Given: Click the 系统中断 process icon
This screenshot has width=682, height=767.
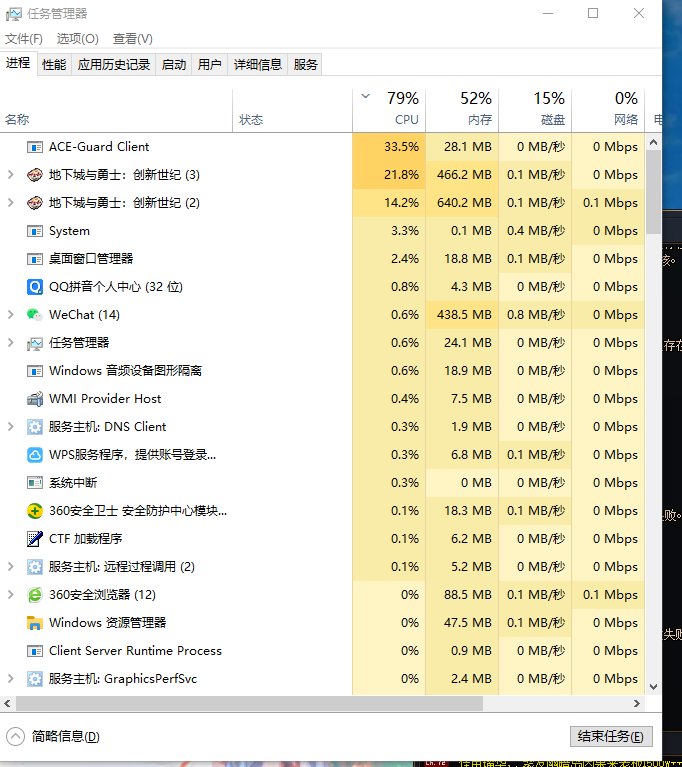Looking at the screenshot, I should coord(35,483).
